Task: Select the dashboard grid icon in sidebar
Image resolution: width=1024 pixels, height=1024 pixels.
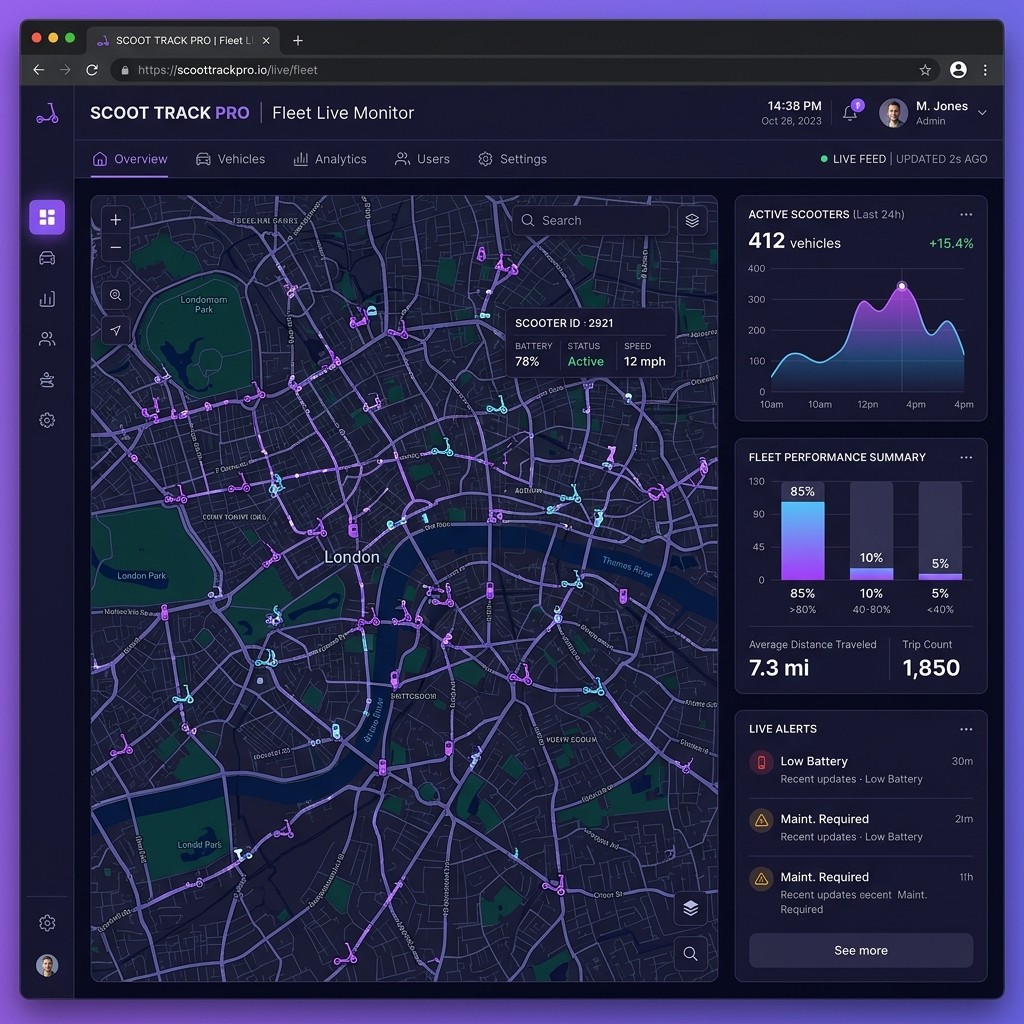Action: click(47, 217)
